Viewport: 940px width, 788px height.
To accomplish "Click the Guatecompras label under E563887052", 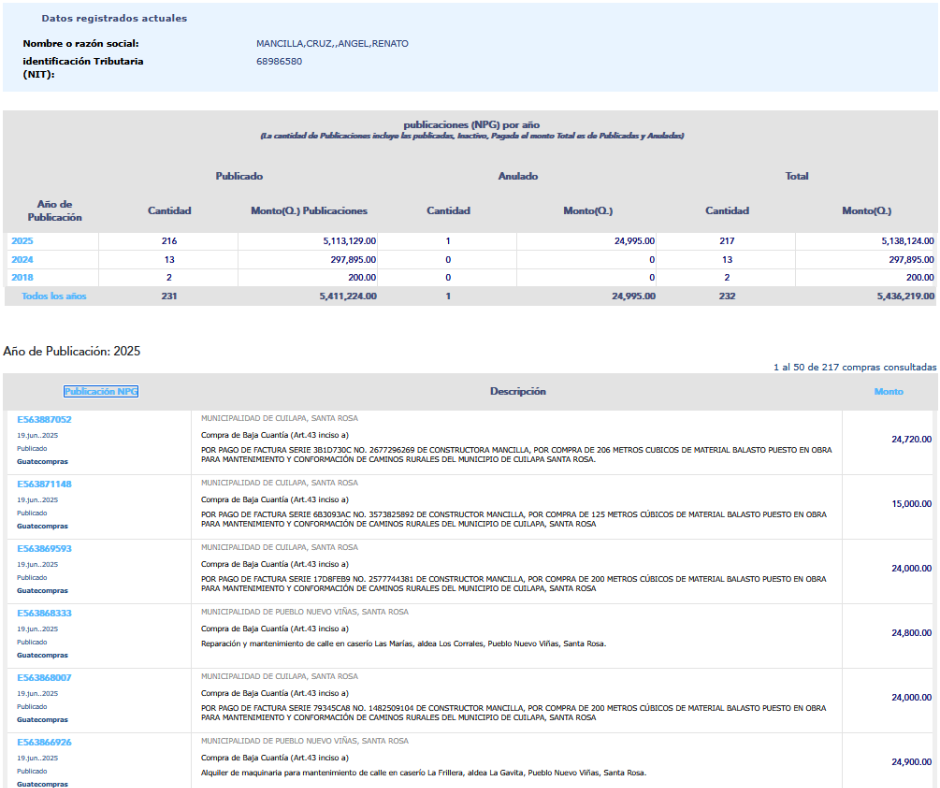I will point(43,462).
